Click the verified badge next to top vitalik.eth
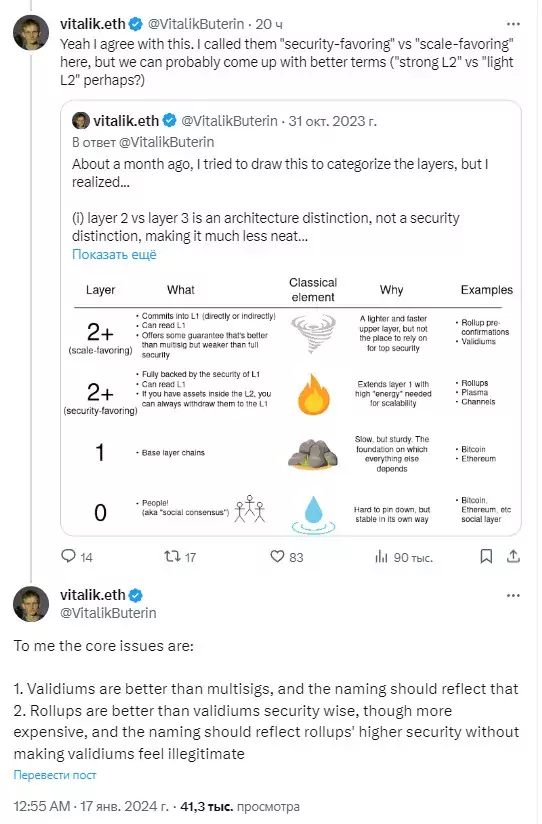Screen dimensions: 542x824 point(136,24)
